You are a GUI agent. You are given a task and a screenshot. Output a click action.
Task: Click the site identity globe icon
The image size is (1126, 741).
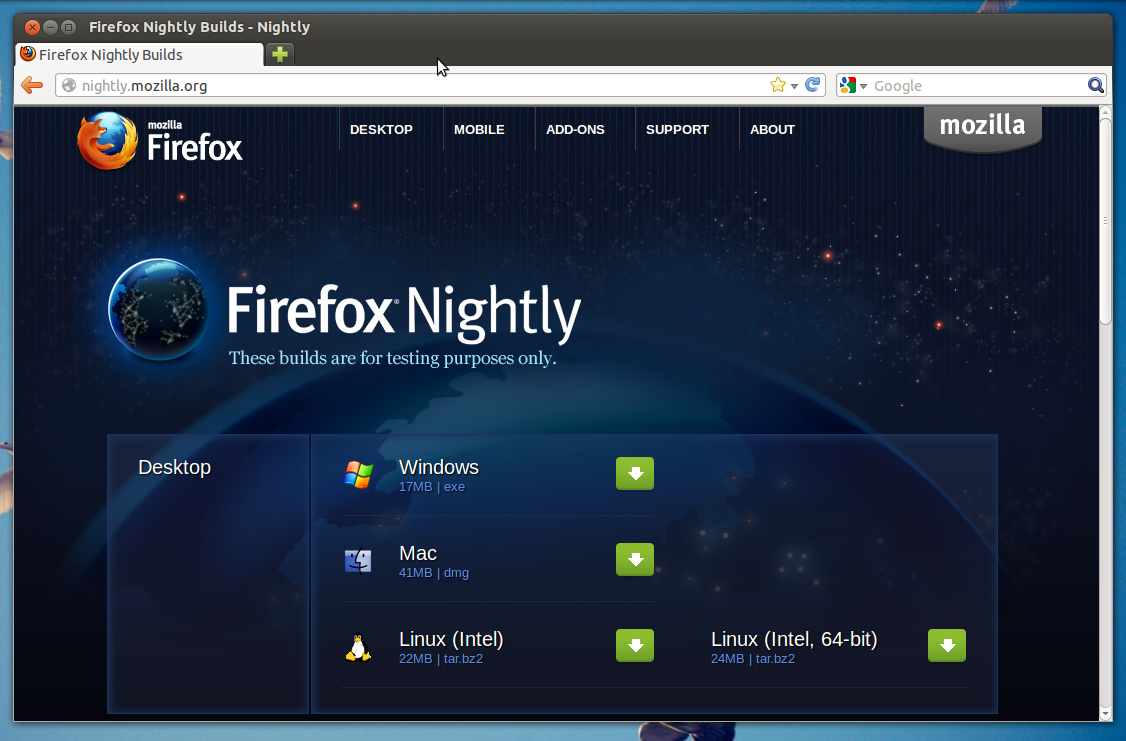[x=69, y=85]
